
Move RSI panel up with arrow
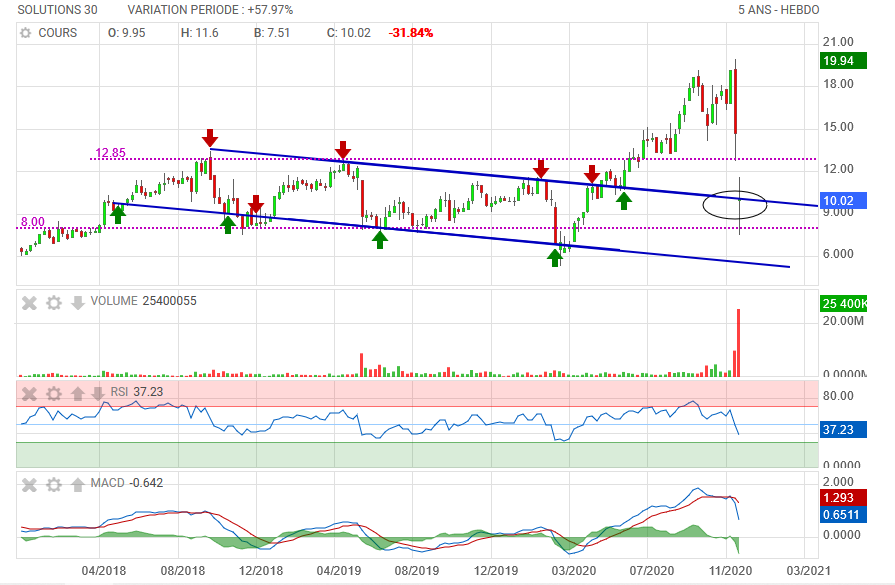tap(78, 393)
